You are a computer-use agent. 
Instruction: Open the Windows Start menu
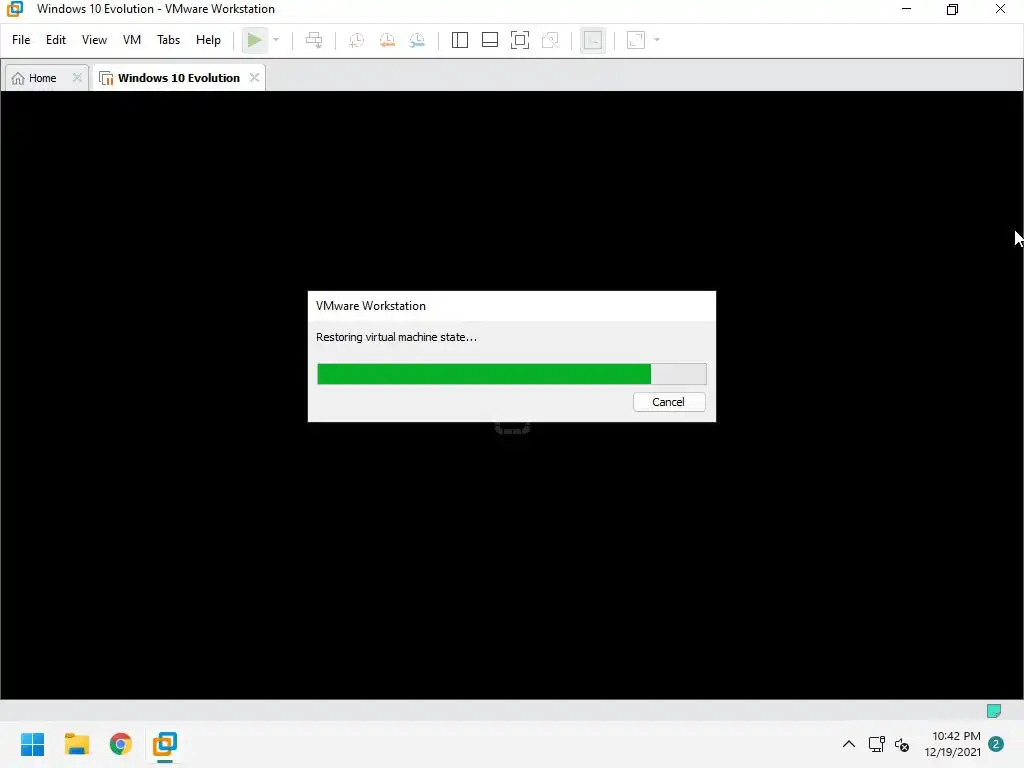33,744
